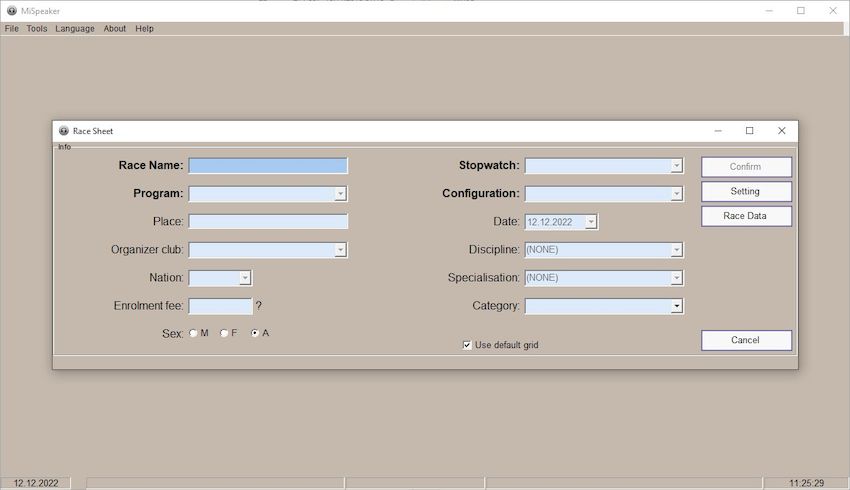Click the Confirm button
This screenshot has width=850, height=490.
pyautogui.click(x=746, y=167)
